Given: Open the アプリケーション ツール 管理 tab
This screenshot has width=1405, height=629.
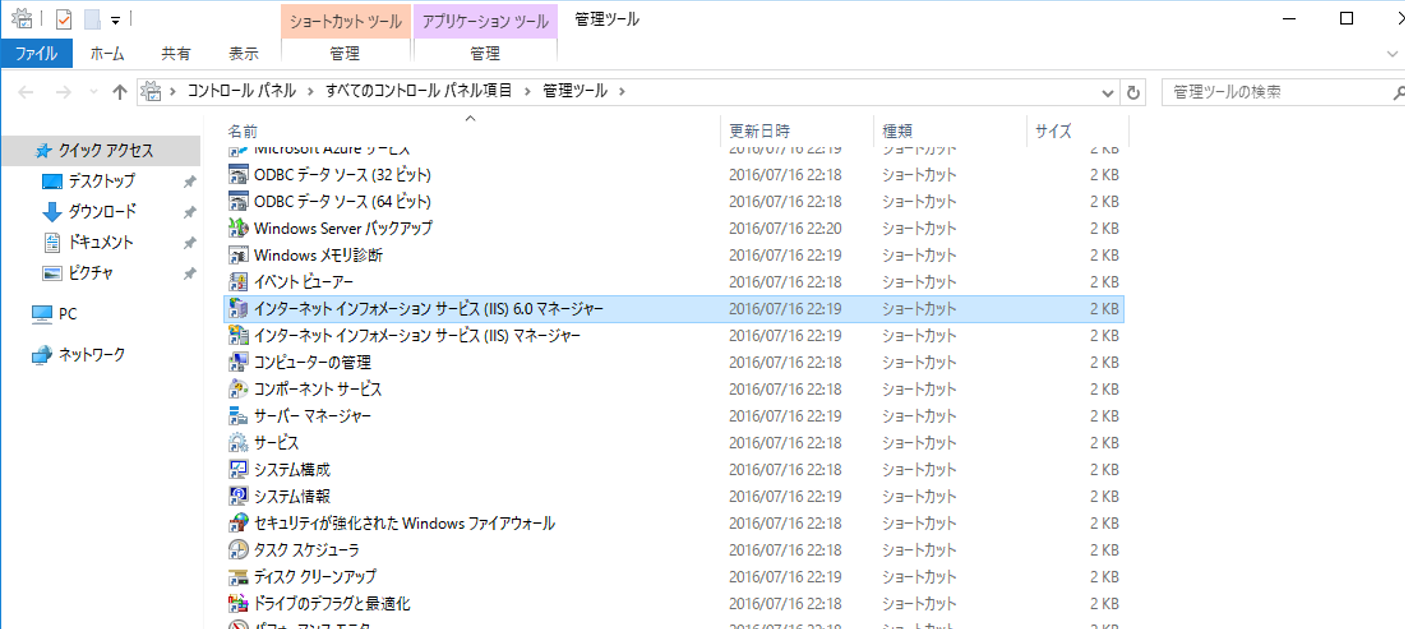Looking at the screenshot, I should point(485,54).
